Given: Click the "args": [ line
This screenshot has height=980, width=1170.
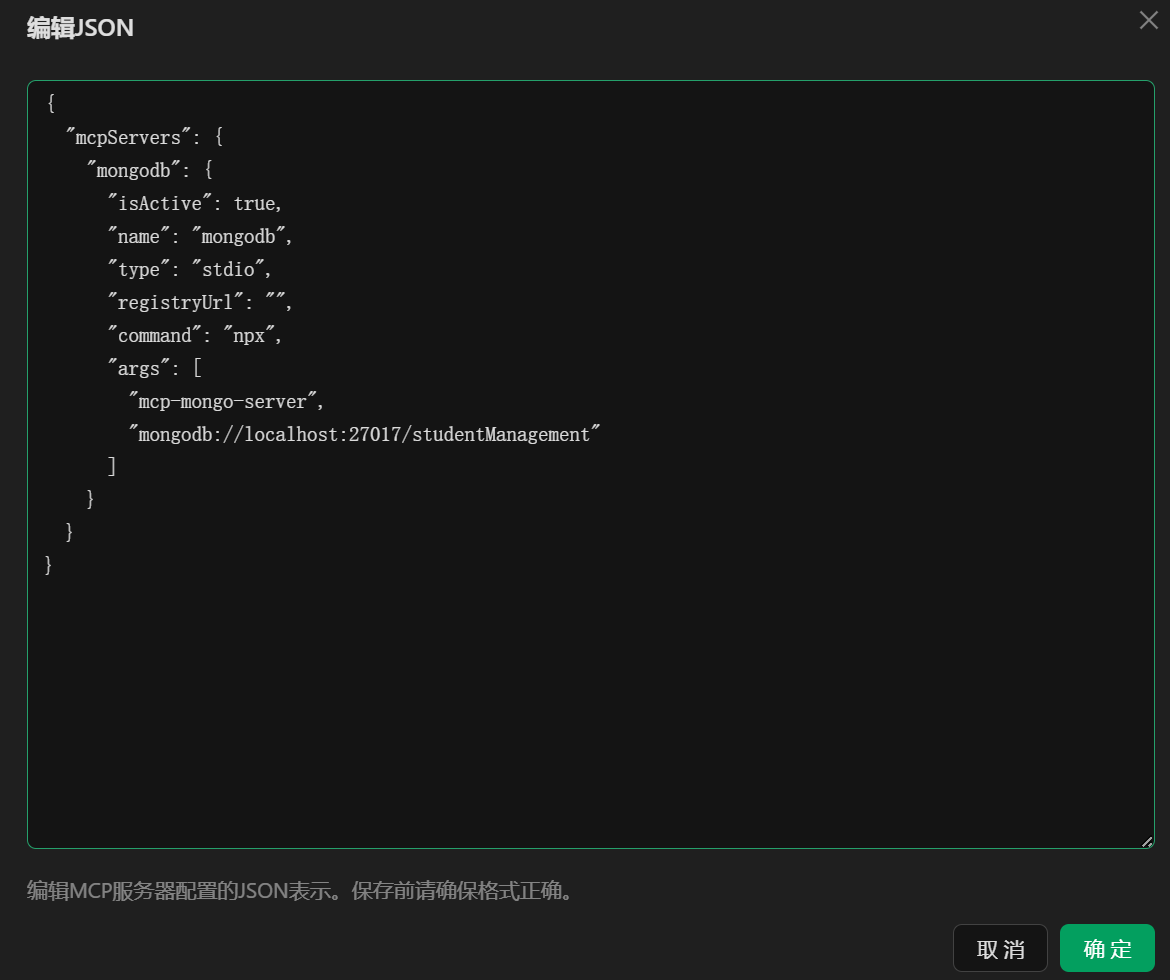Looking at the screenshot, I should pos(154,368).
